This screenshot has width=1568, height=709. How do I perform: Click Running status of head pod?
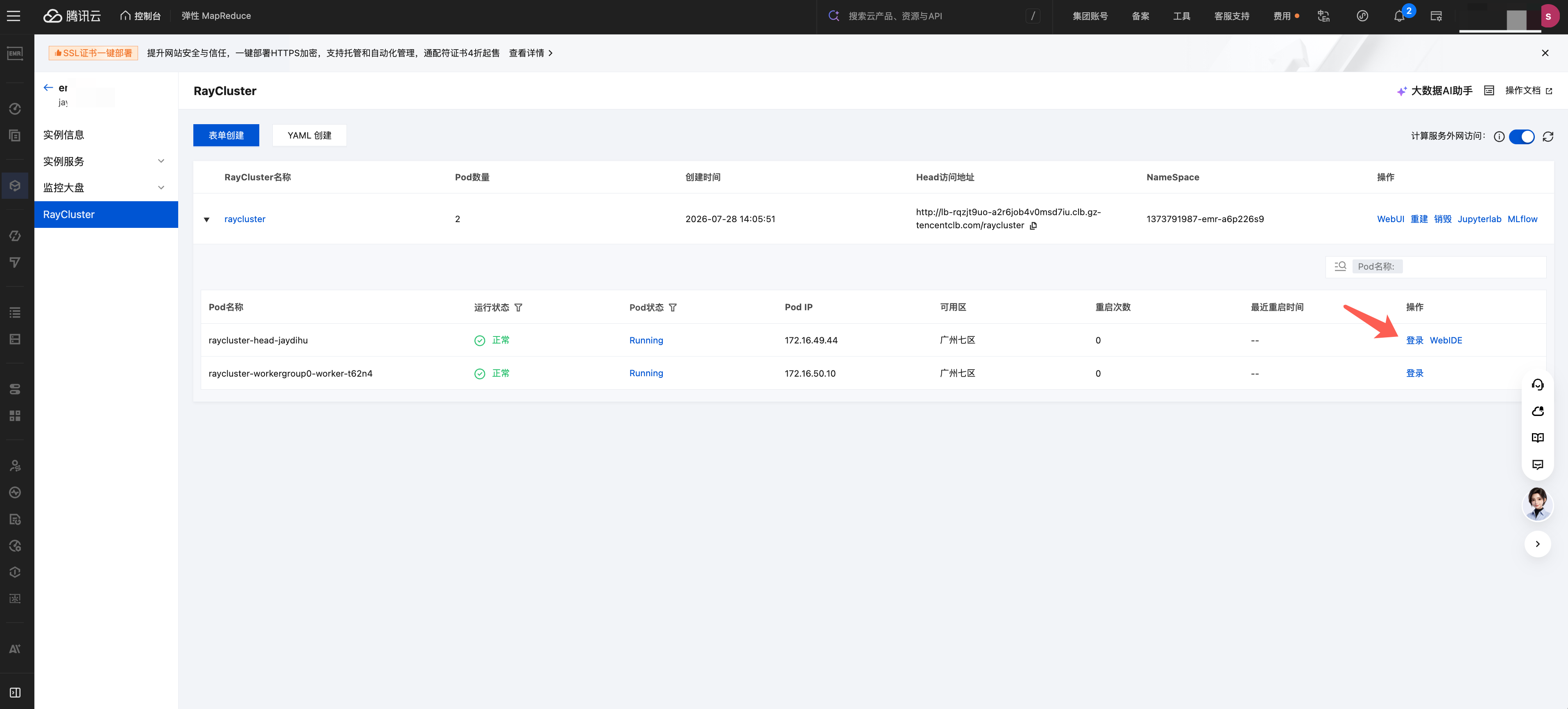tap(646, 341)
